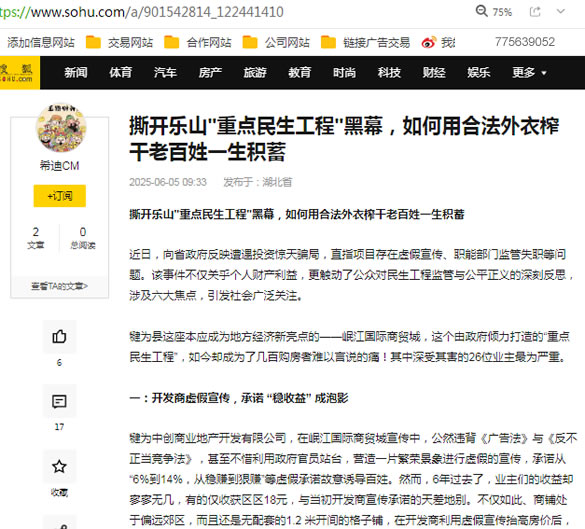Screen dimensions: 585x529
Task: Open comments via the comment icon
Action: pos(59,401)
